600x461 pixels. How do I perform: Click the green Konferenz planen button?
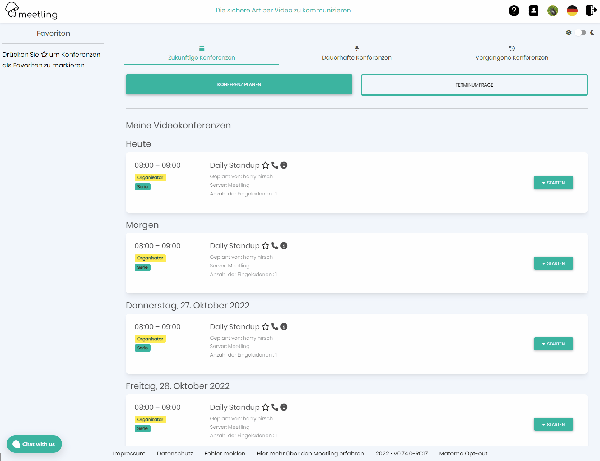pyautogui.click(x=238, y=85)
